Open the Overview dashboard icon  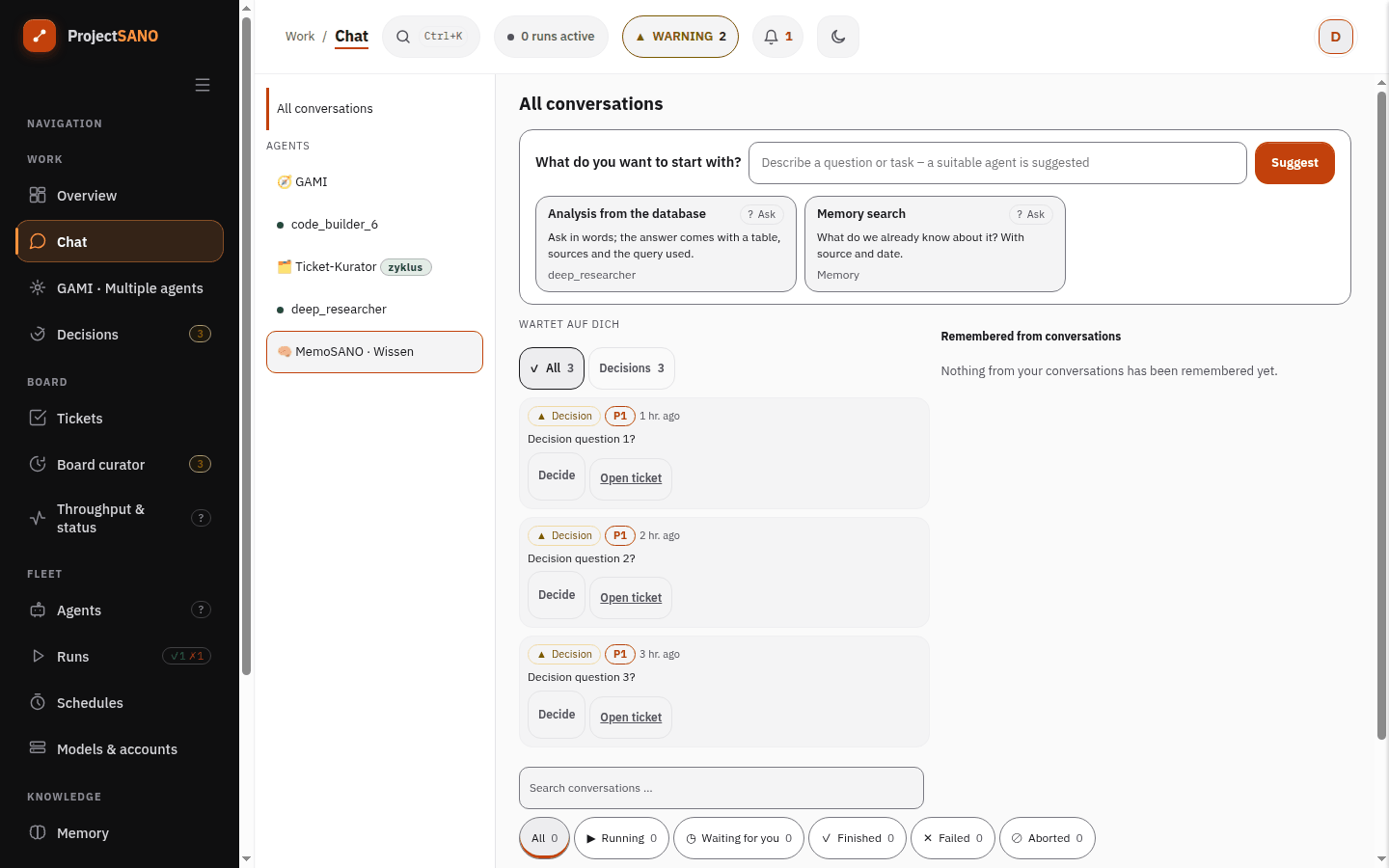pos(38,195)
